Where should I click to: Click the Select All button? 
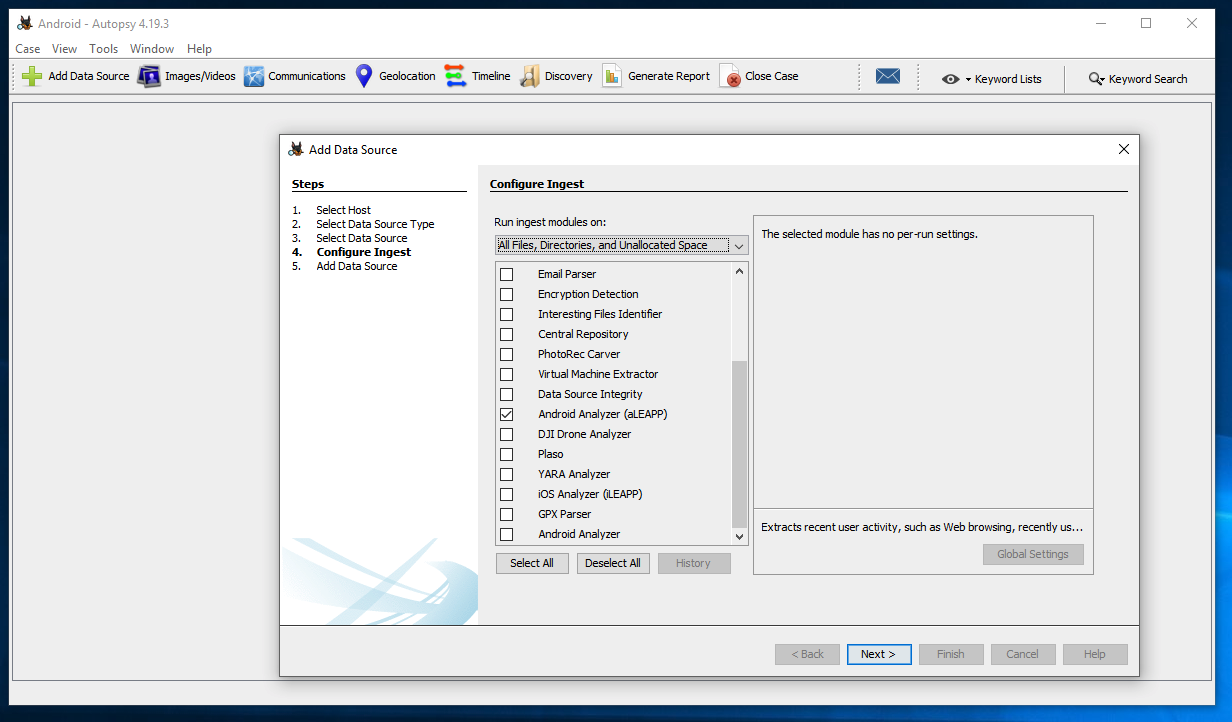pos(532,563)
